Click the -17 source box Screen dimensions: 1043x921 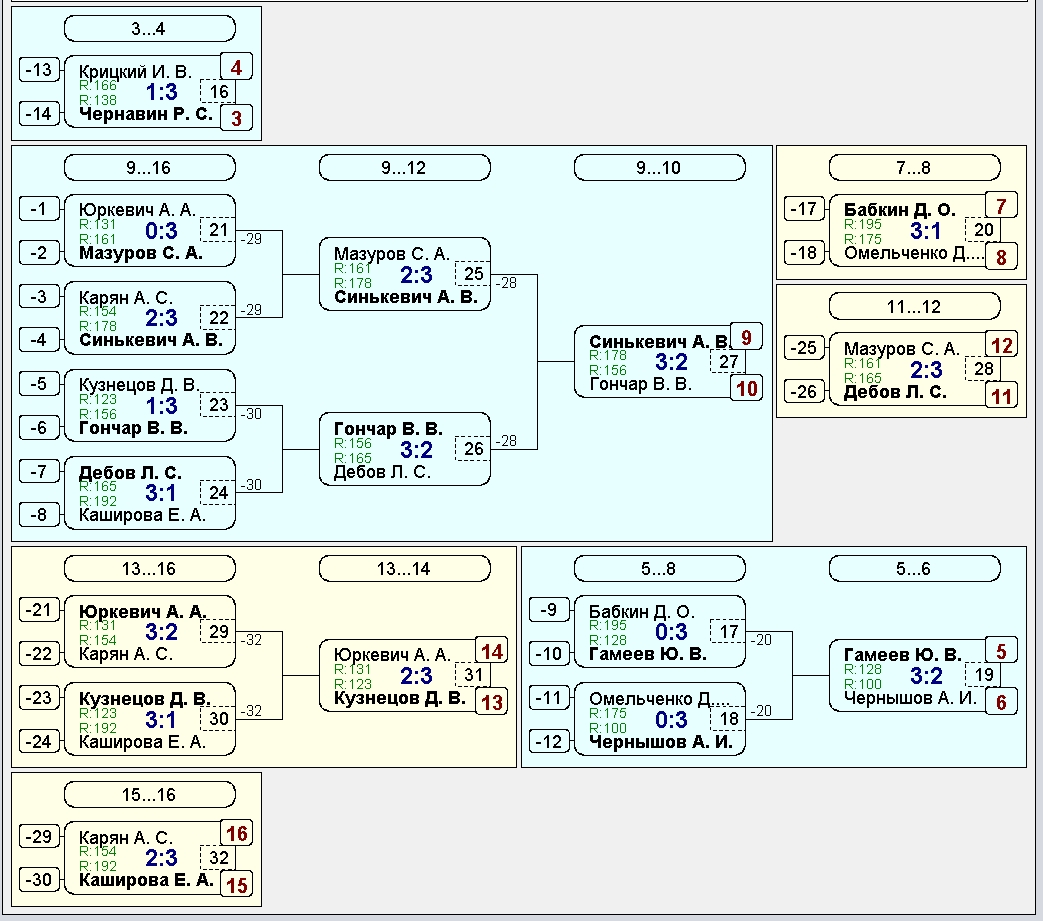tap(804, 209)
